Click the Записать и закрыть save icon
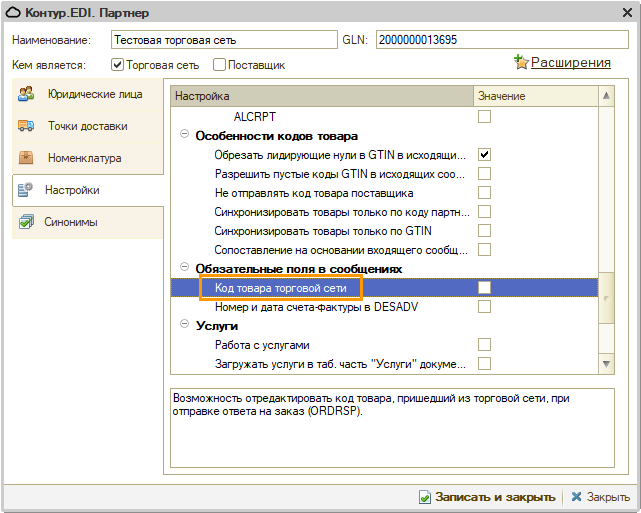This screenshot has width=641, height=513. click(x=425, y=497)
